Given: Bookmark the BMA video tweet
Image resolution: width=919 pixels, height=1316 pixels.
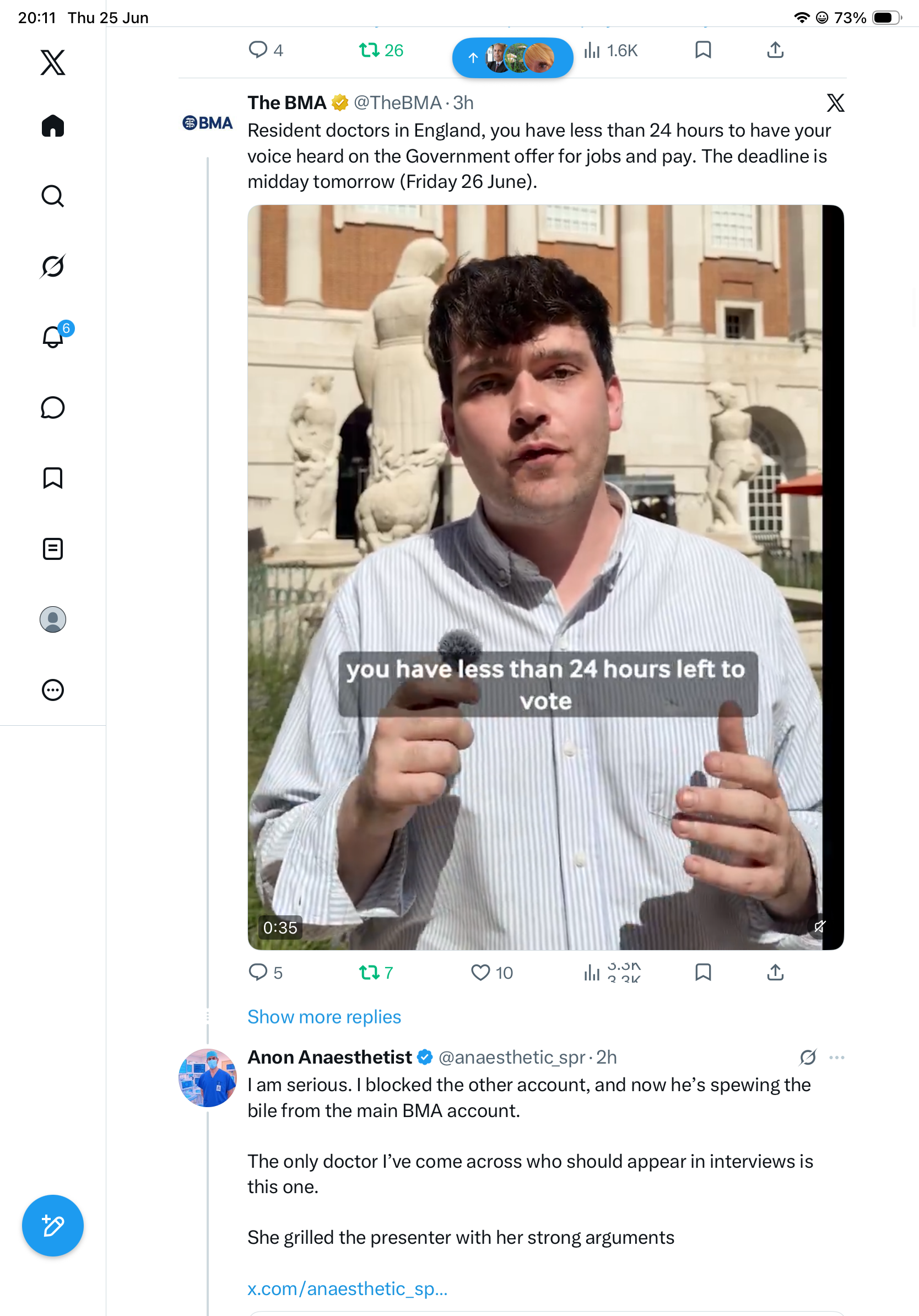Looking at the screenshot, I should 703,972.
